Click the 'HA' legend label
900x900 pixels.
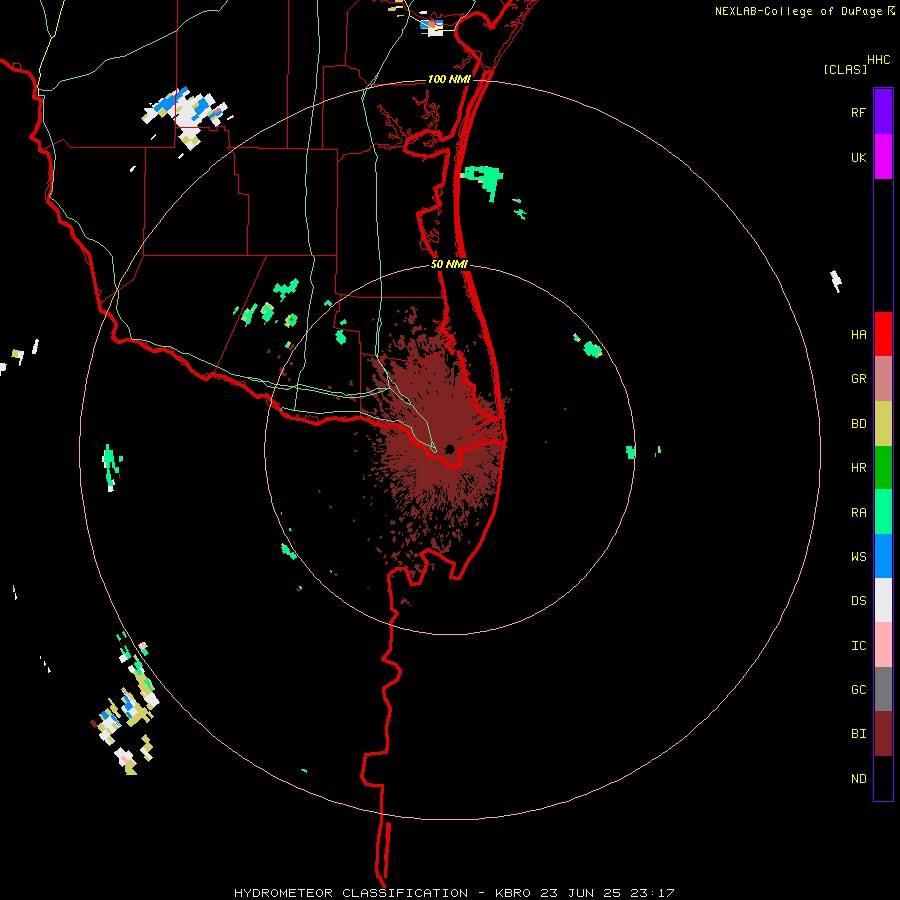(858, 334)
